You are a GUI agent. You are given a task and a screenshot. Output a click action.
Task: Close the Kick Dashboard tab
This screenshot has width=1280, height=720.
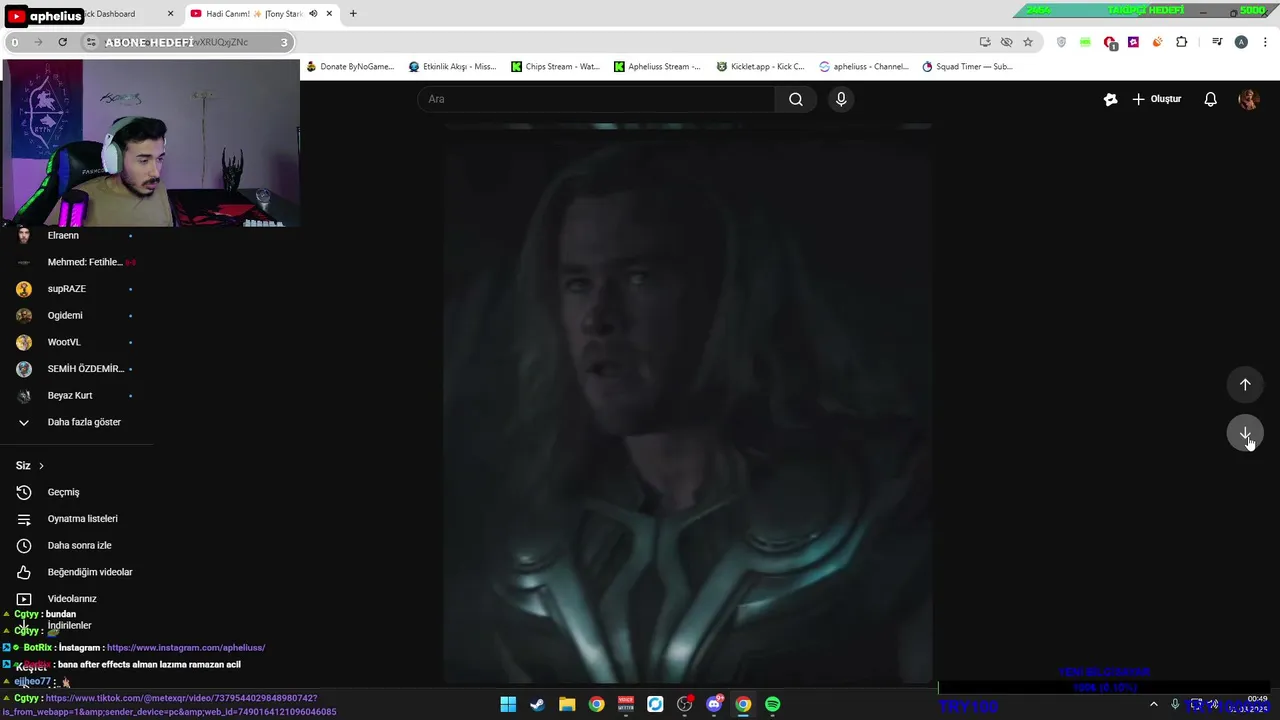170,14
